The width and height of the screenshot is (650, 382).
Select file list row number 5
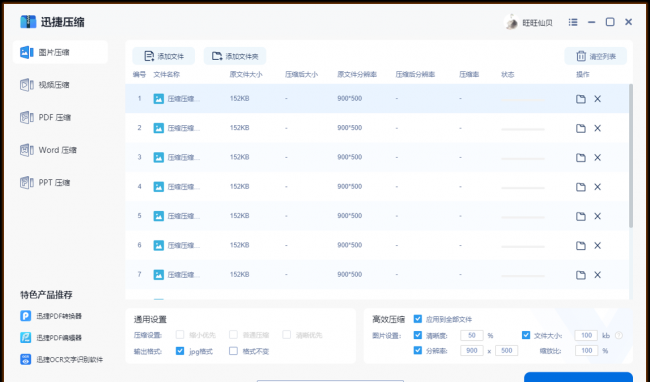coord(377,216)
